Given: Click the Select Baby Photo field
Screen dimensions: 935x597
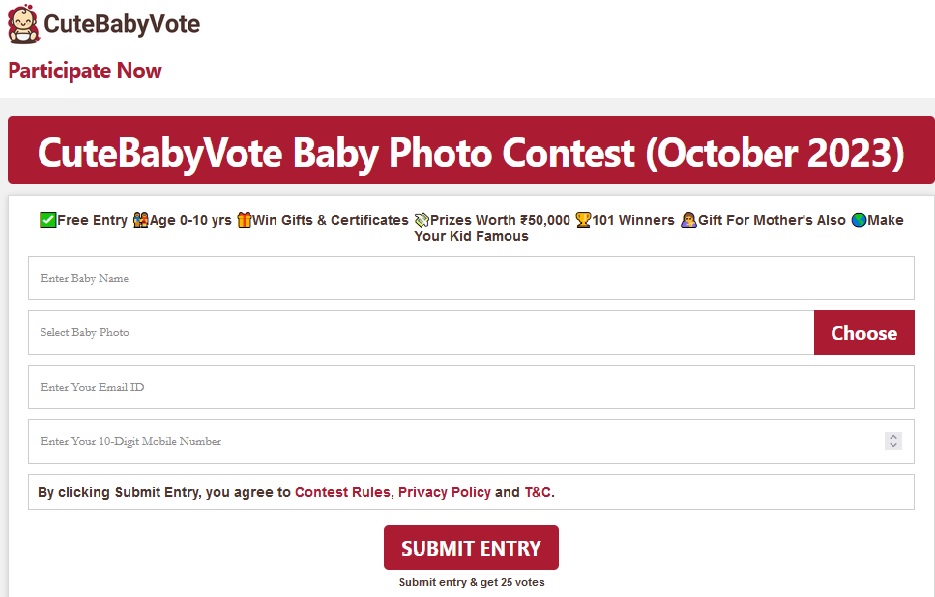Looking at the screenshot, I should tap(420, 332).
